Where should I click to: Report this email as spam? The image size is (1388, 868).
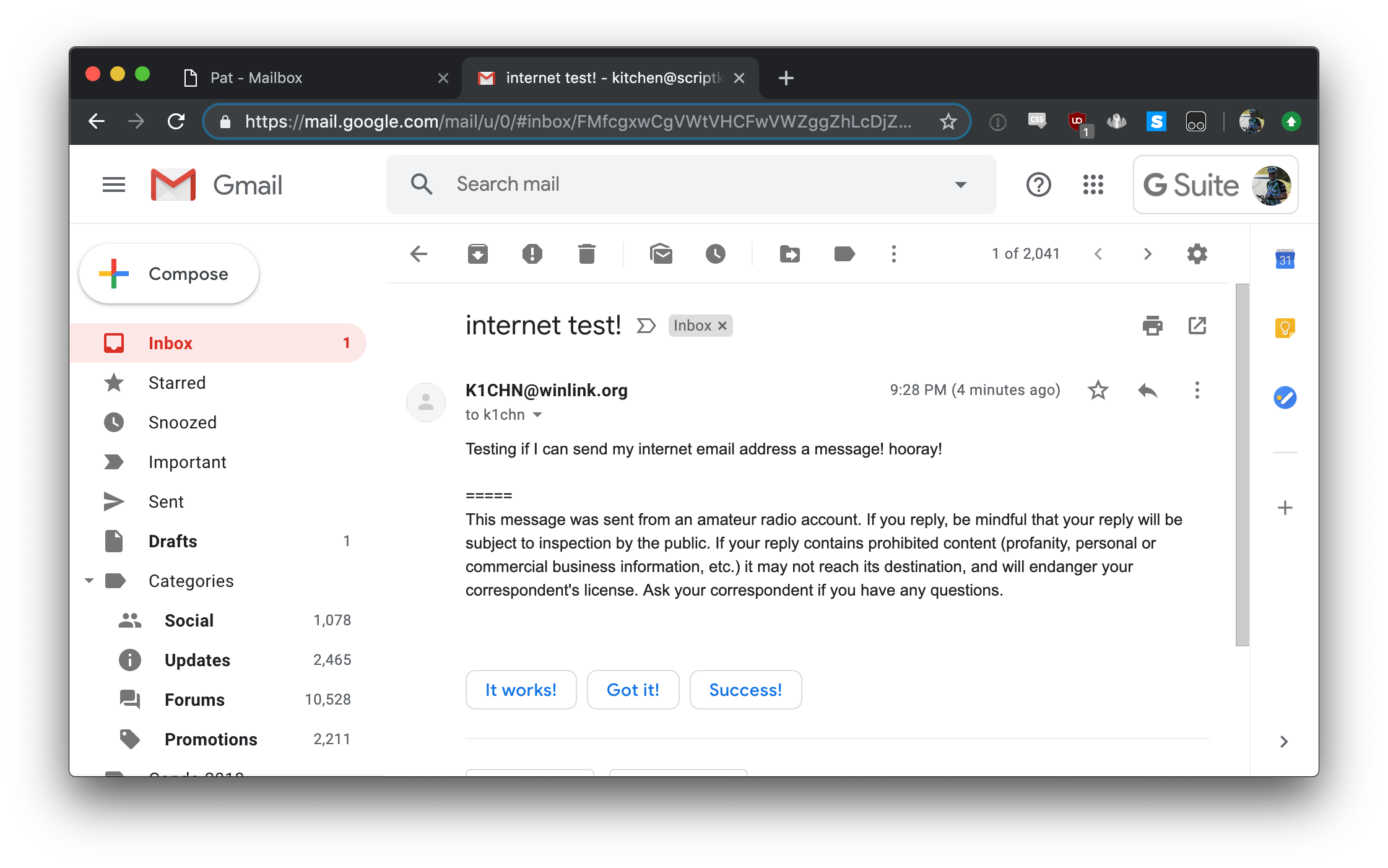coord(532,254)
